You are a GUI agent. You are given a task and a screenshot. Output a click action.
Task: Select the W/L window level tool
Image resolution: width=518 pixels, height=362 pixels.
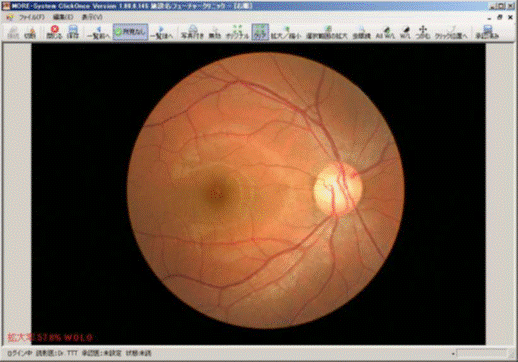point(405,32)
